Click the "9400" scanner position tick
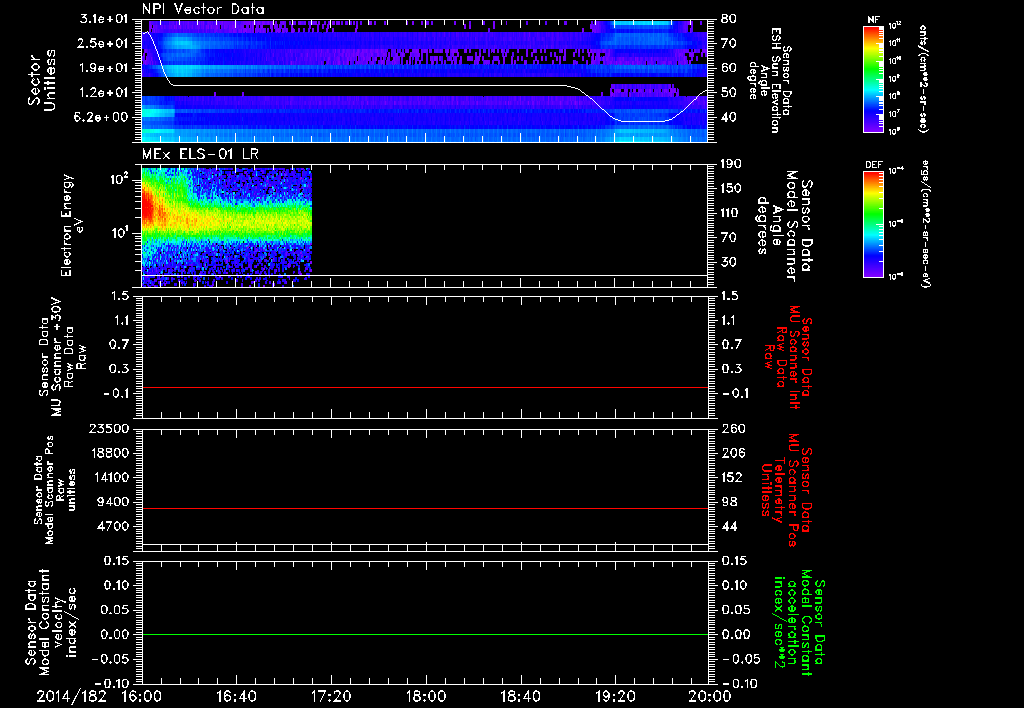Viewport: 1024px width, 708px height. [113, 502]
